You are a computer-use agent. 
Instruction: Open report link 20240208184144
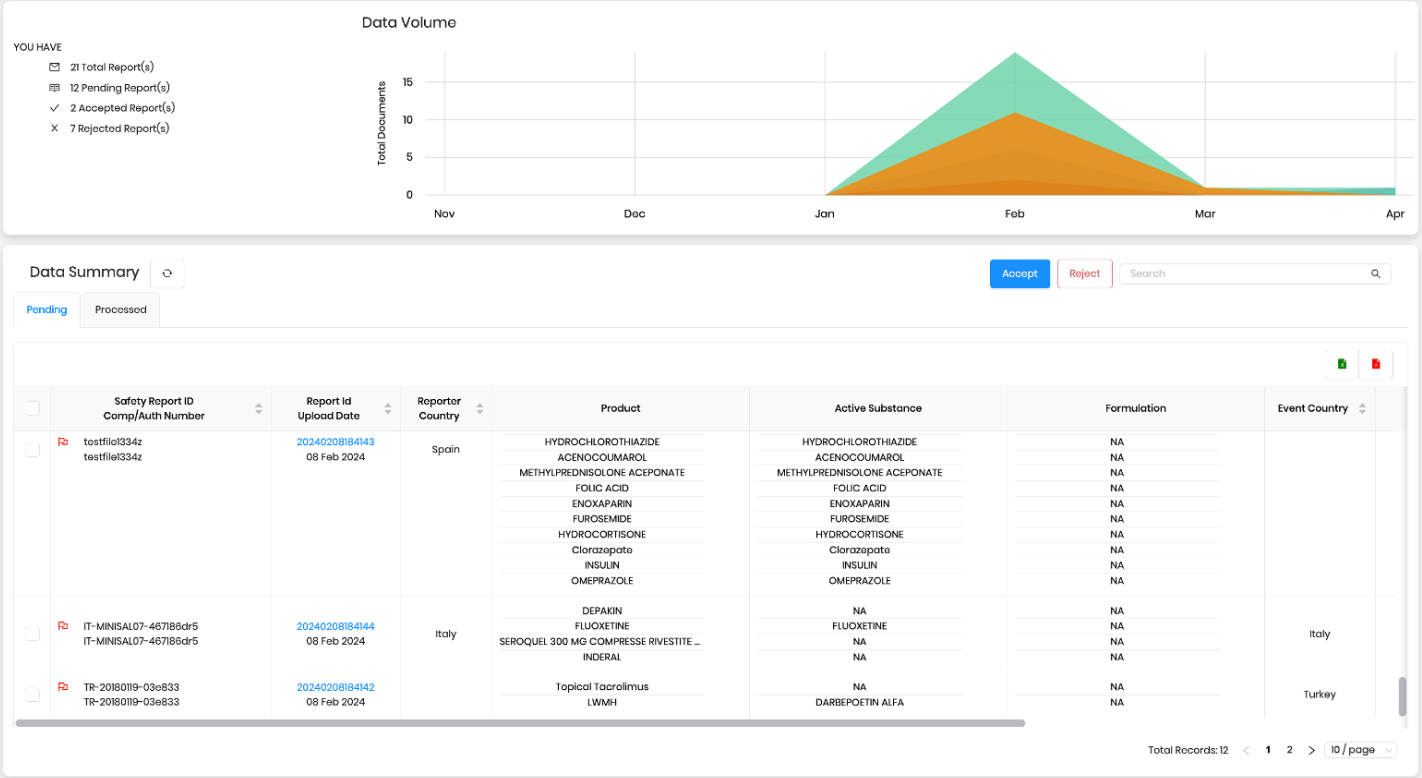(335, 626)
